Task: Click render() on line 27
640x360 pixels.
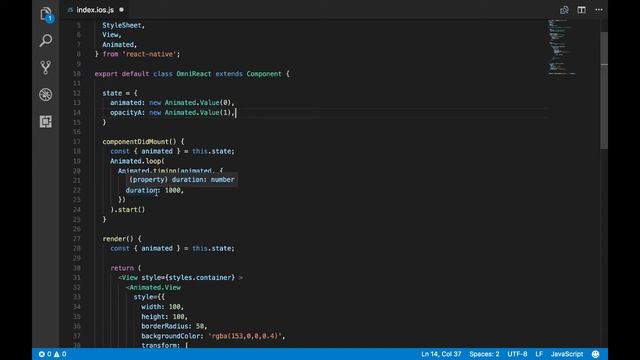Action: click(118, 239)
